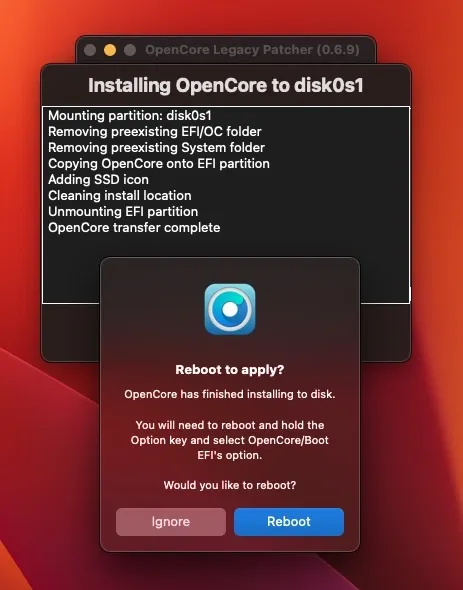The height and width of the screenshot is (590, 463).
Task: Click the 'Copying OpenCore onto EFI partition' line
Action: click(x=159, y=164)
